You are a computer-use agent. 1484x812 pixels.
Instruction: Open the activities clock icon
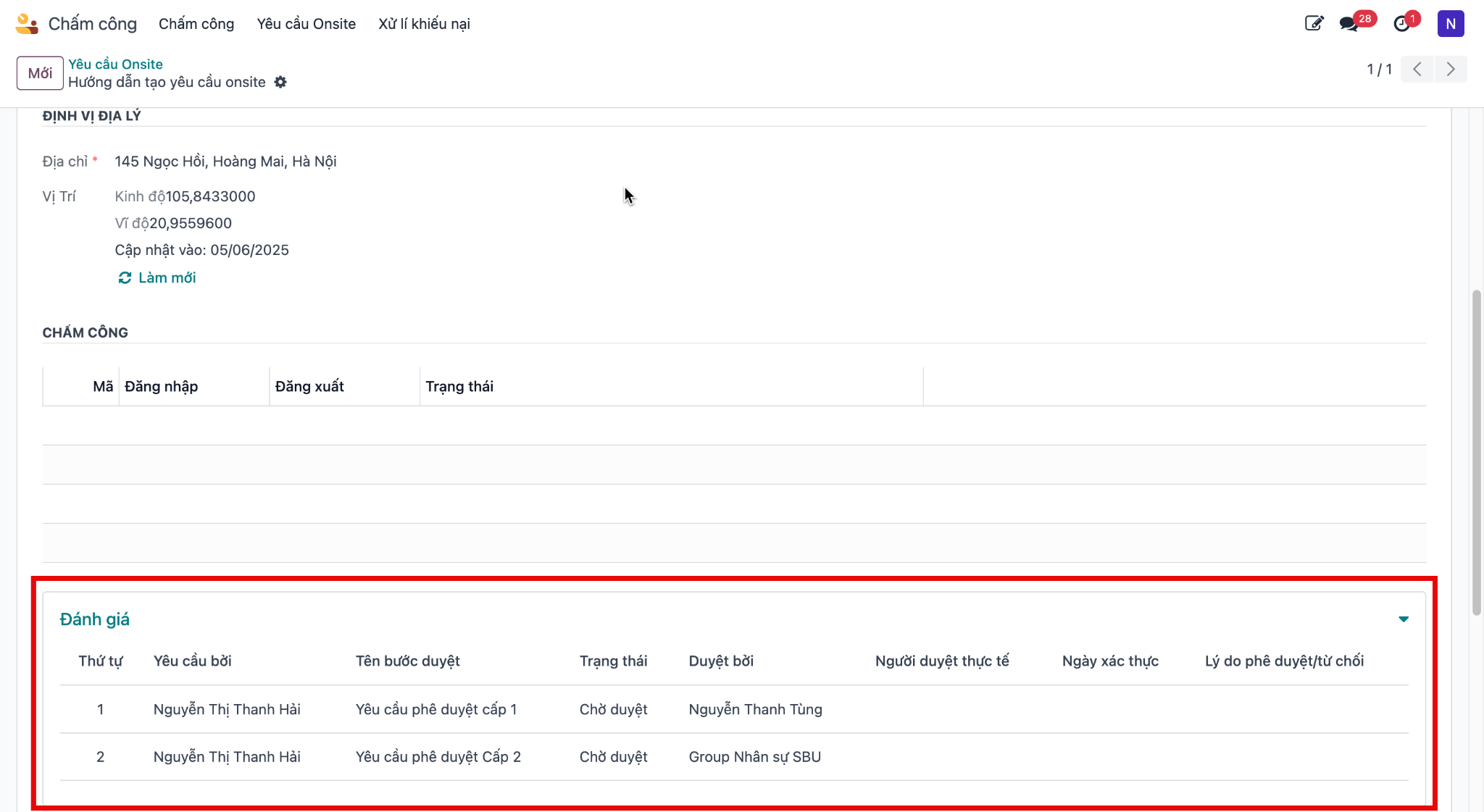click(x=1402, y=24)
